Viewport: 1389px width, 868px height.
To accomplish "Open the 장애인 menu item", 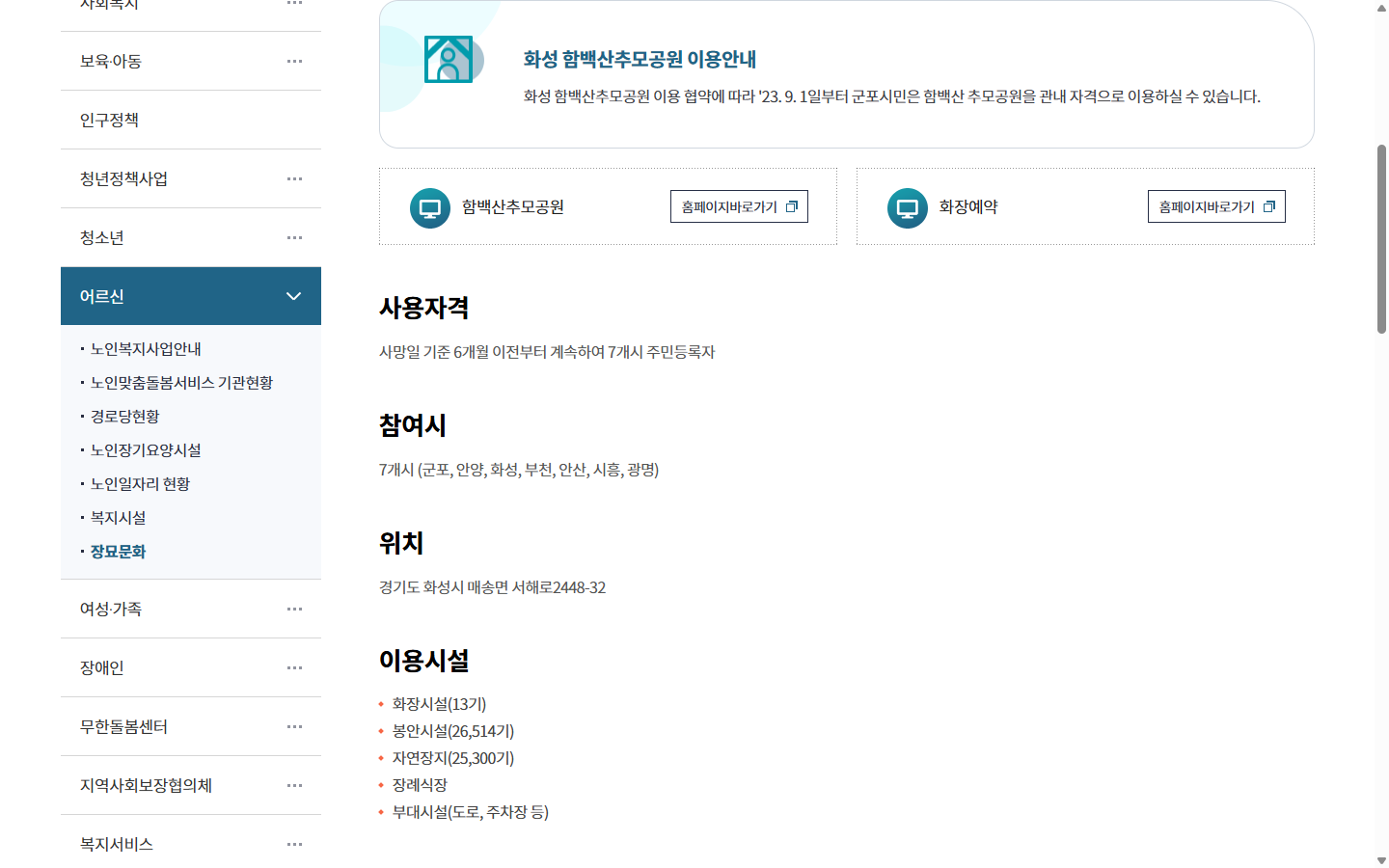I will (x=191, y=667).
